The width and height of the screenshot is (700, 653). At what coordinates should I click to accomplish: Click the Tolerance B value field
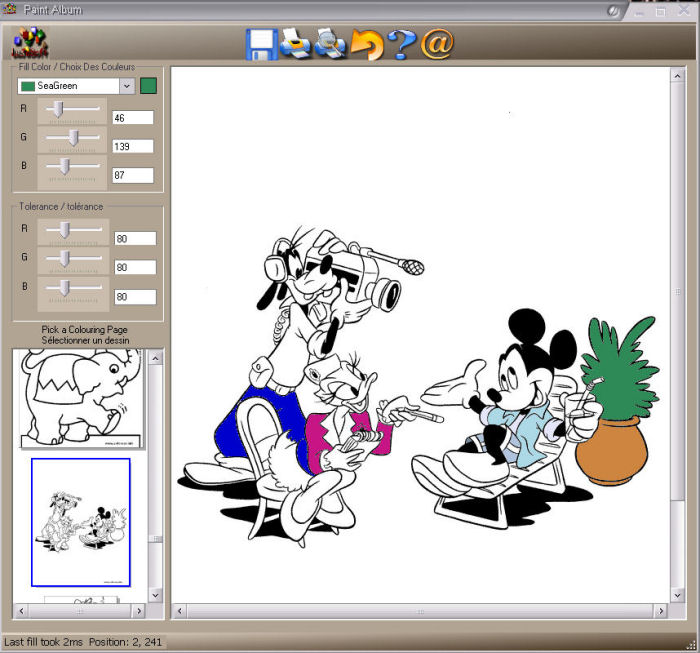point(135,297)
